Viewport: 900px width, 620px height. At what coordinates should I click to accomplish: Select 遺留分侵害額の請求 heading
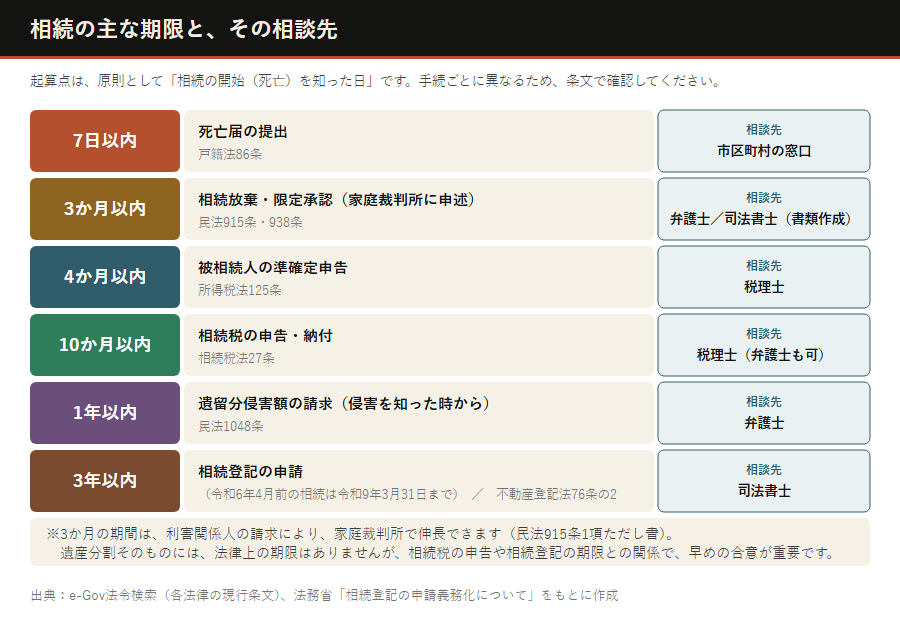coord(344,404)
